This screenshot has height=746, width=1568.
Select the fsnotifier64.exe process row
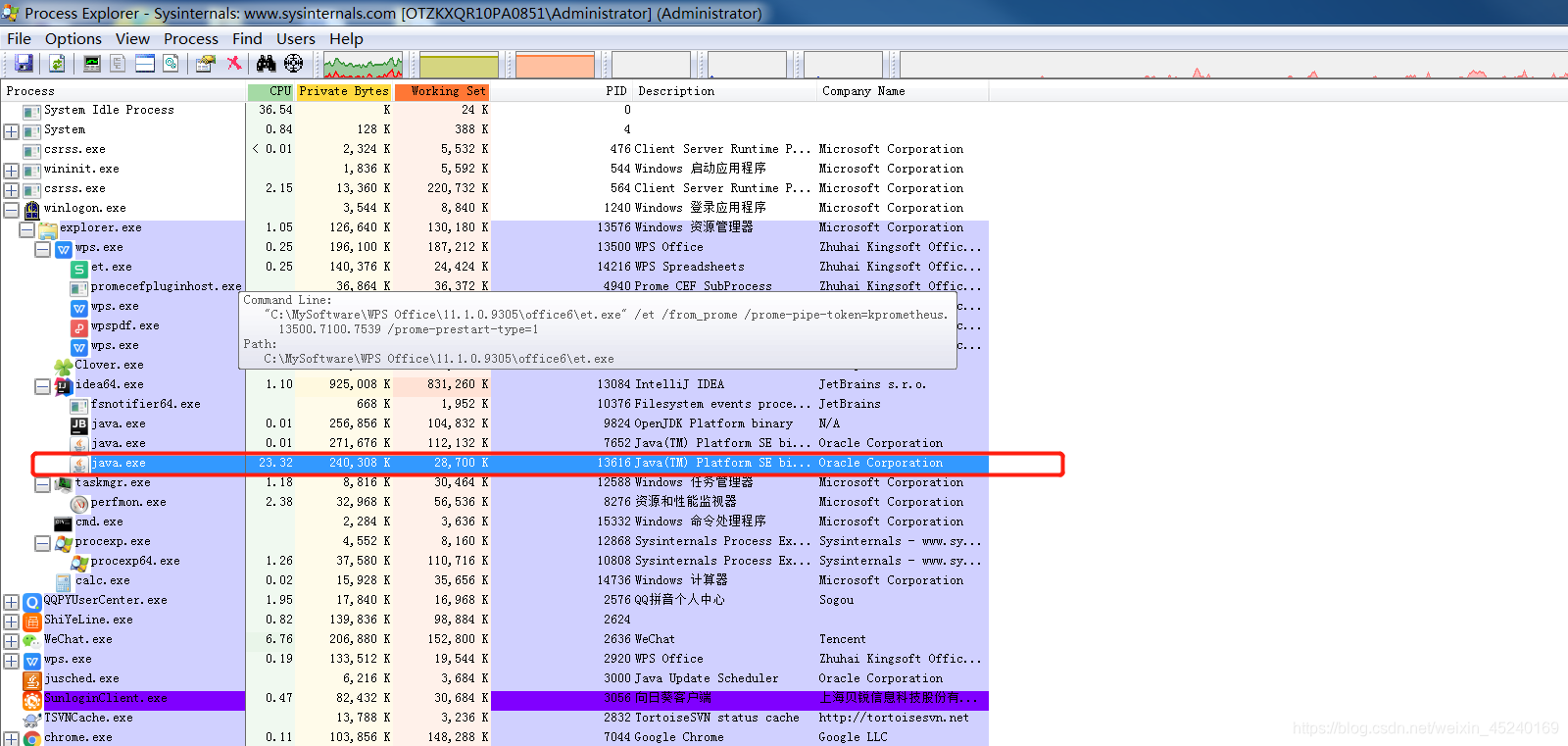(x=495, y=404)
